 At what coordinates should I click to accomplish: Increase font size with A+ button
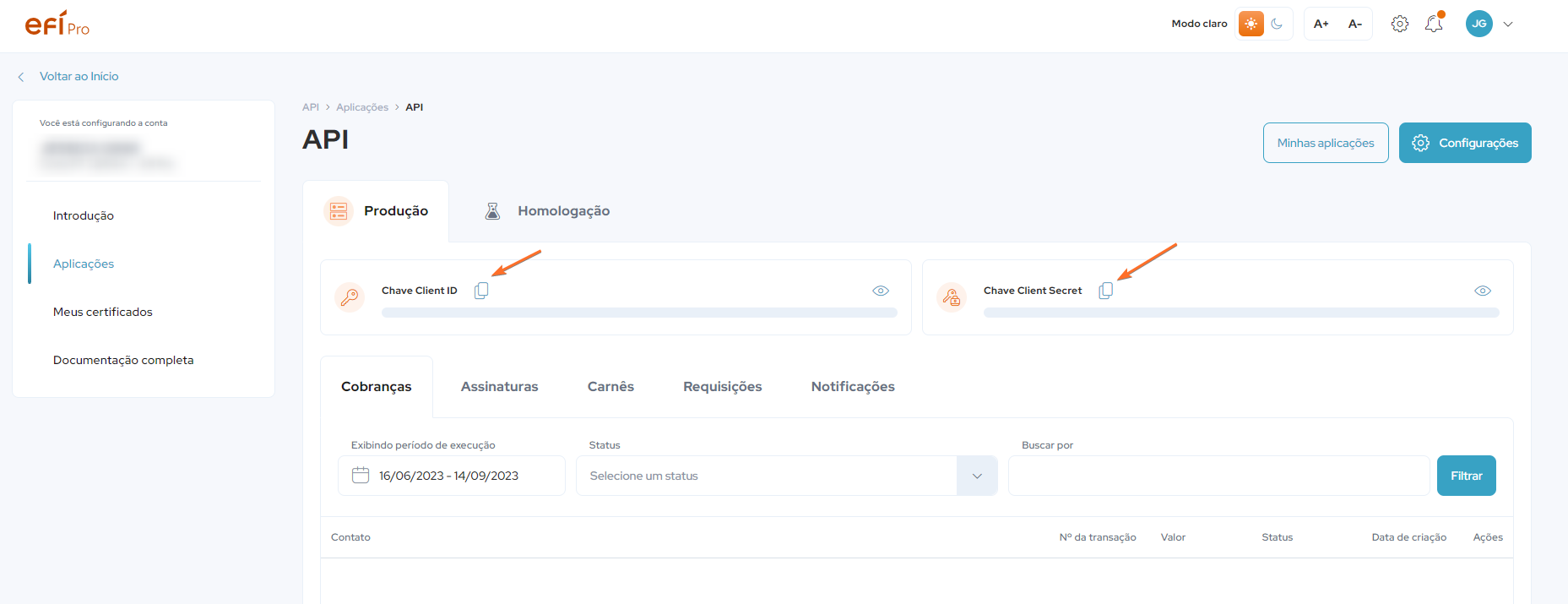1321,24
